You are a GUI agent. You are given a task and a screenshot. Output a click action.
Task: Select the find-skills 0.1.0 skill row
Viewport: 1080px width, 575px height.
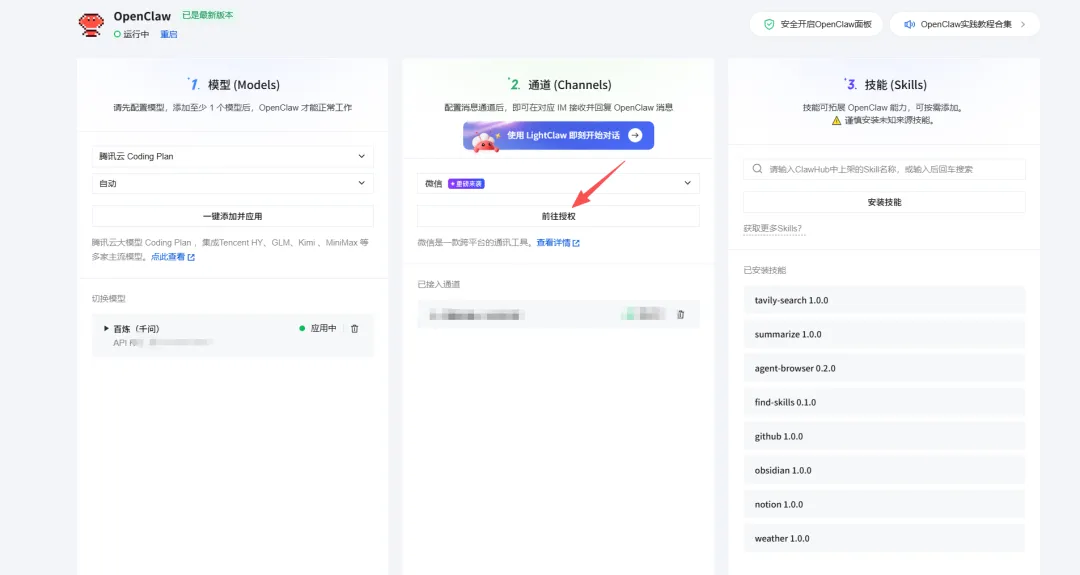(884, 402)
